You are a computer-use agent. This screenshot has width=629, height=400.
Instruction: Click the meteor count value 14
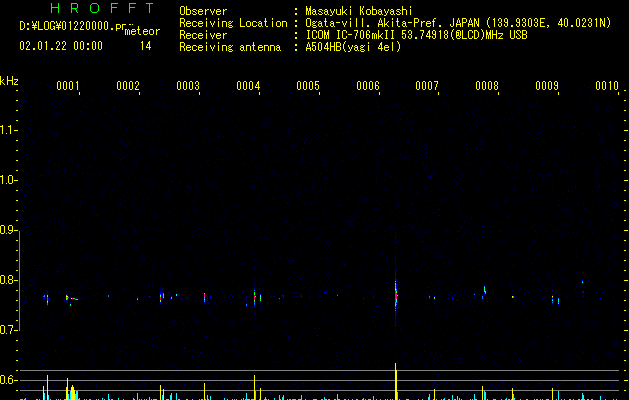tap(146, 46)
